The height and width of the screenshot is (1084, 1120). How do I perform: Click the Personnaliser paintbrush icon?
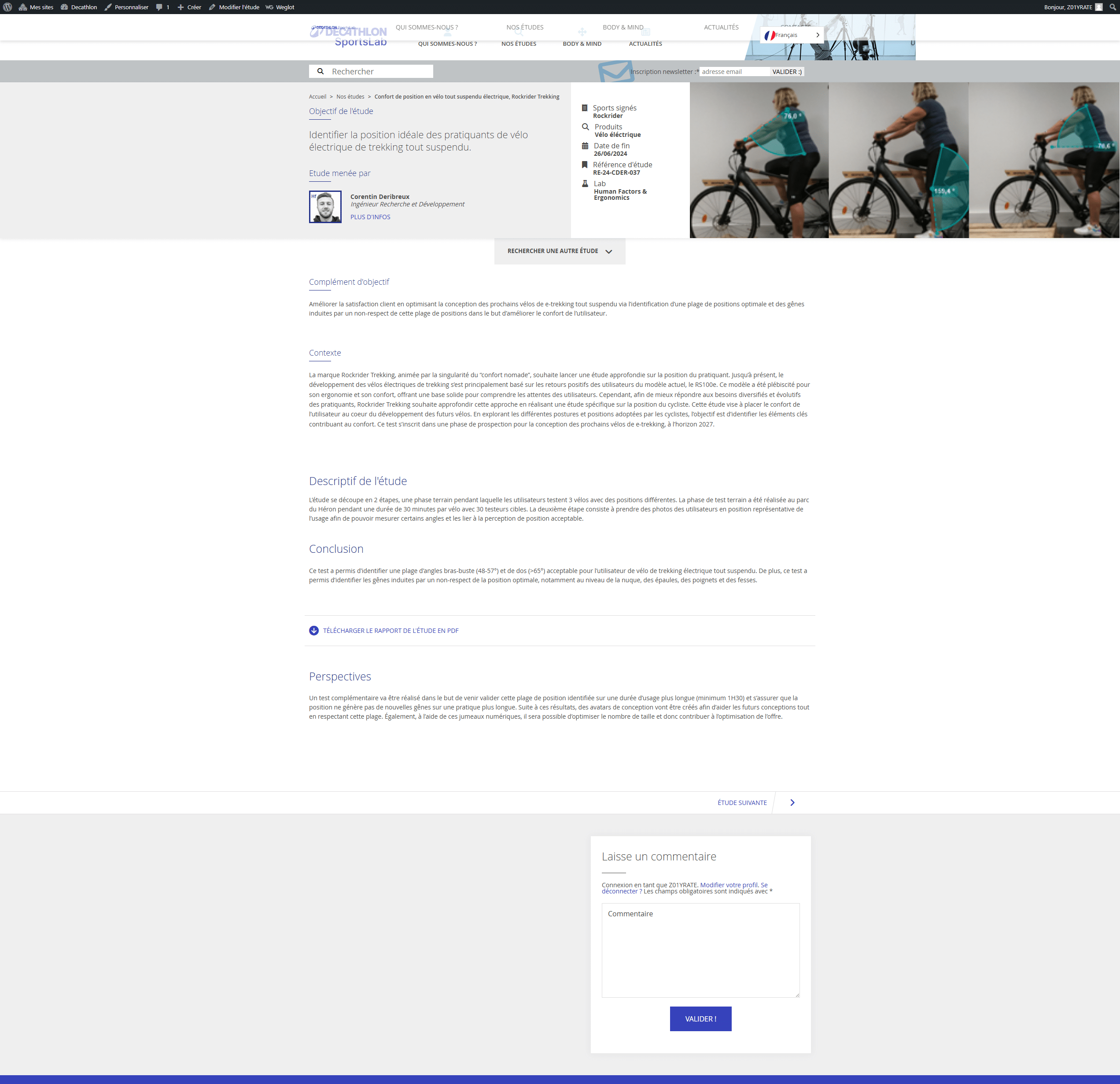coord(108,7)
